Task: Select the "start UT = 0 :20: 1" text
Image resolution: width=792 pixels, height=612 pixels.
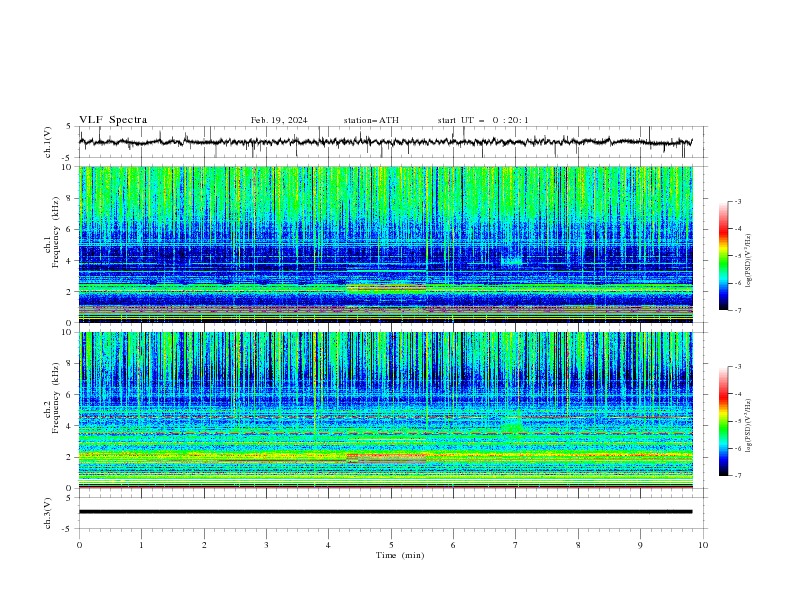Action: 483,120
